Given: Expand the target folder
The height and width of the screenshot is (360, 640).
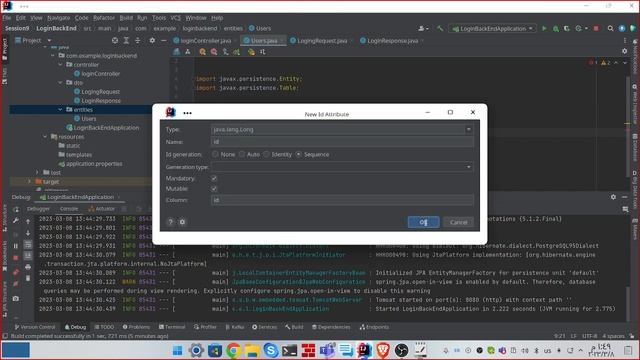Looking at the screenshot, I should (x=29, y=181).
